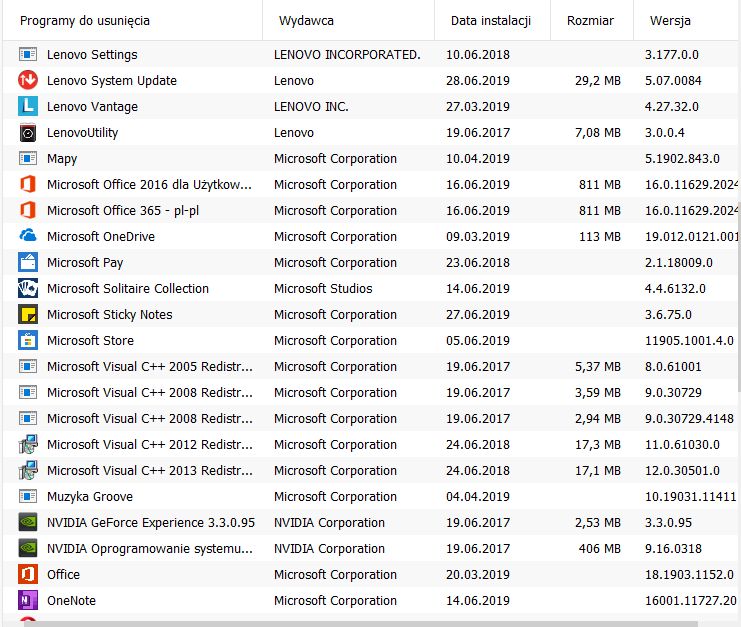Image resolution: width=741 pixels, height=627 pixels.
Task: Sort by Rozmiar column header
Action: (590, 21)
